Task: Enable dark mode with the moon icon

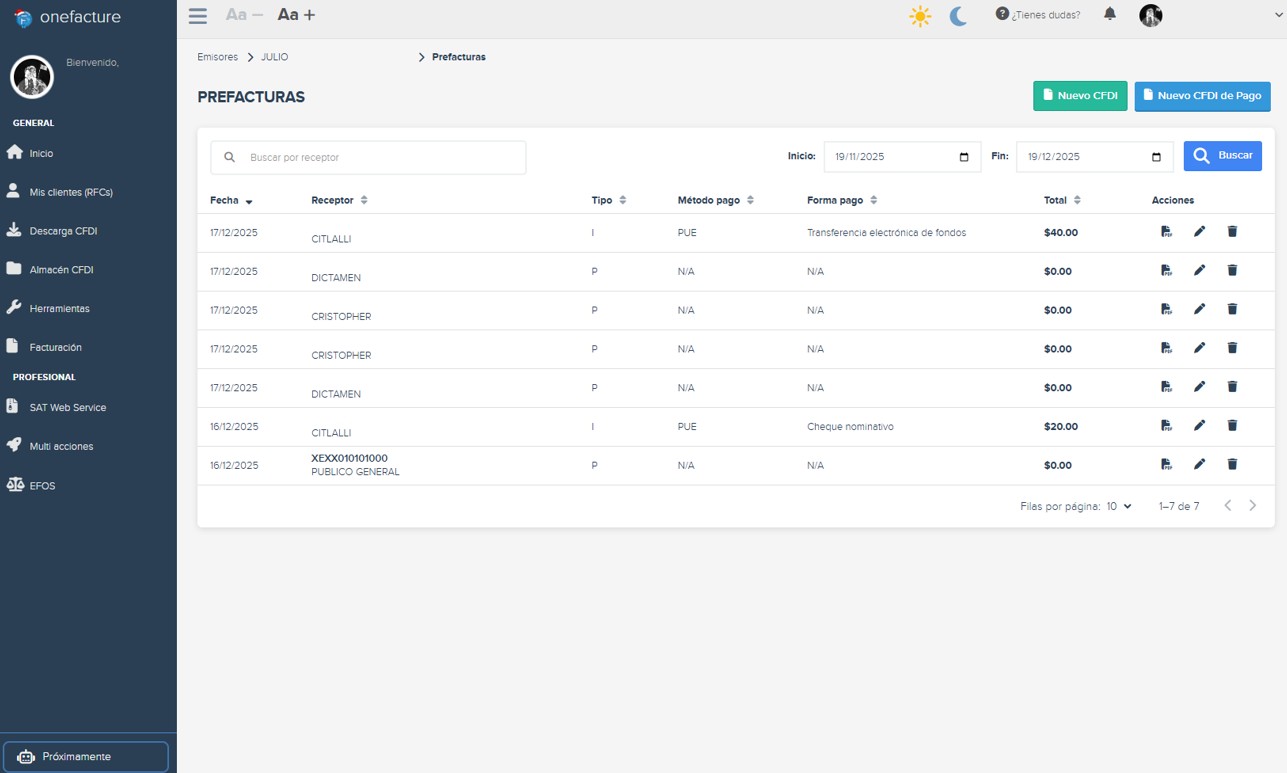Action: tap(957, 15)
